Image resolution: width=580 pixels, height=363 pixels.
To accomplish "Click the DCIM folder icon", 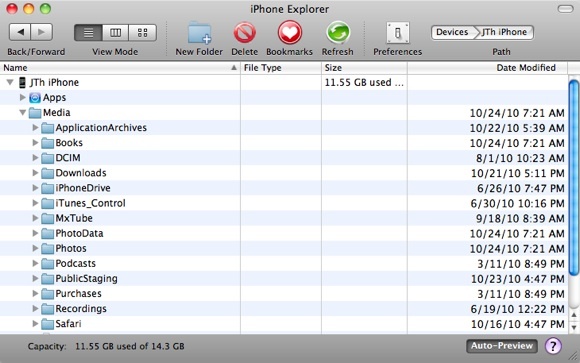I will pyautogui.click(x=47, y=158).
